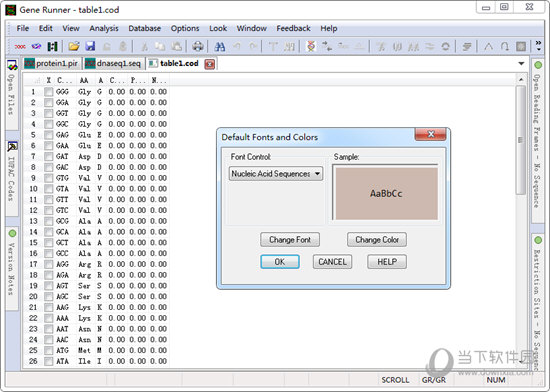Click the Change Color button
The image size is (550, 392).
click(377, 240)
